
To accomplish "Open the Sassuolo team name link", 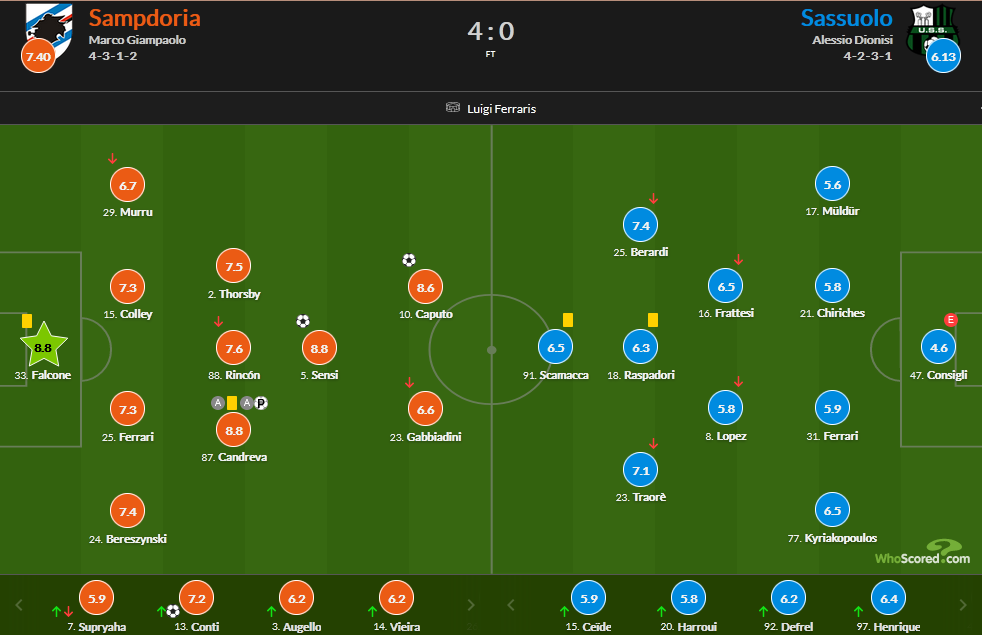I will coord(846,18).
